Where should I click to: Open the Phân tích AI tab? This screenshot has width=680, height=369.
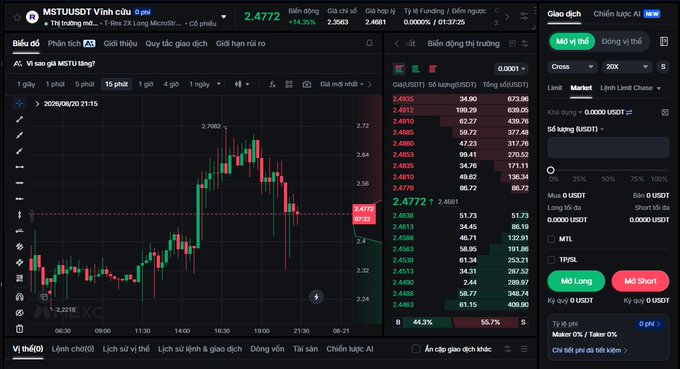(71, 43)
